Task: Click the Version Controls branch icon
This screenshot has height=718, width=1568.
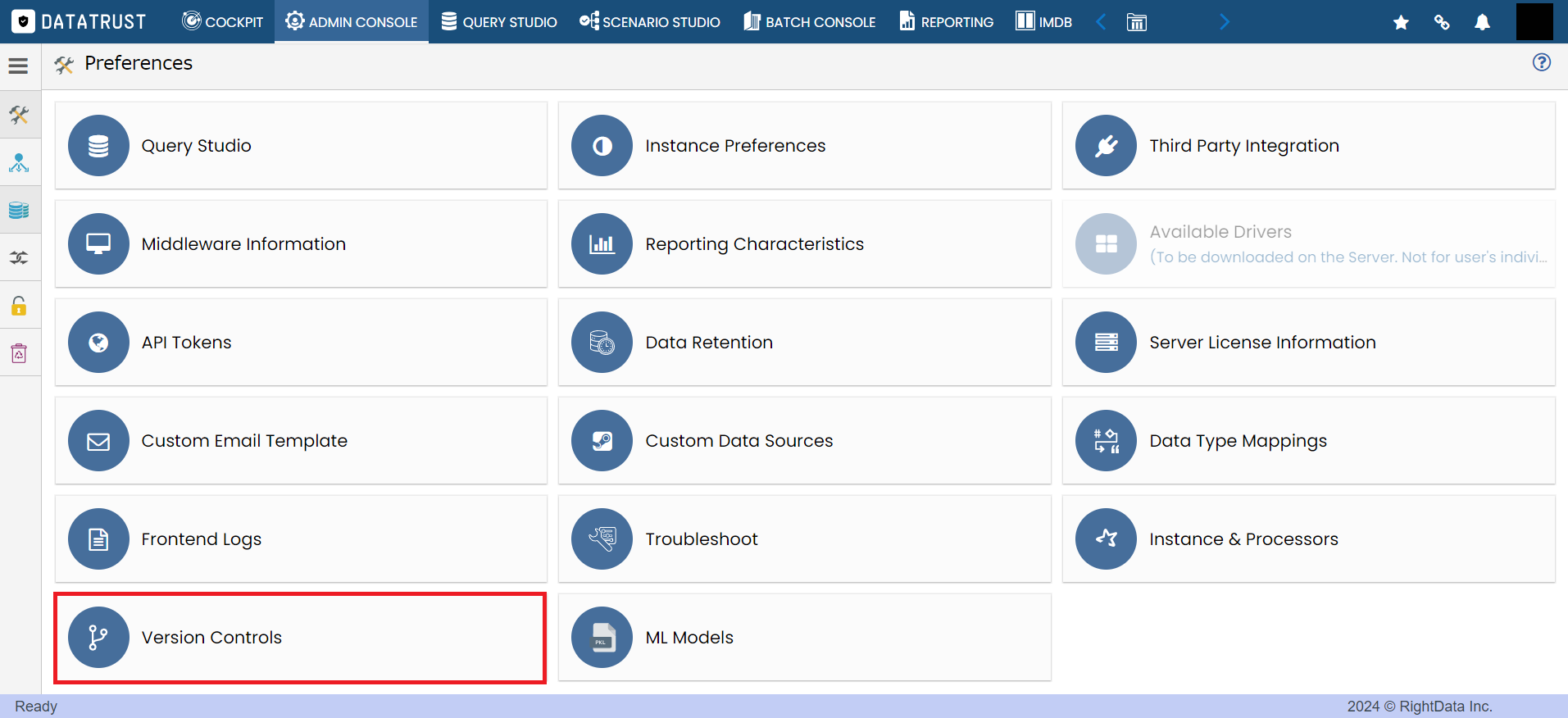Action: (x=98, y=638)
